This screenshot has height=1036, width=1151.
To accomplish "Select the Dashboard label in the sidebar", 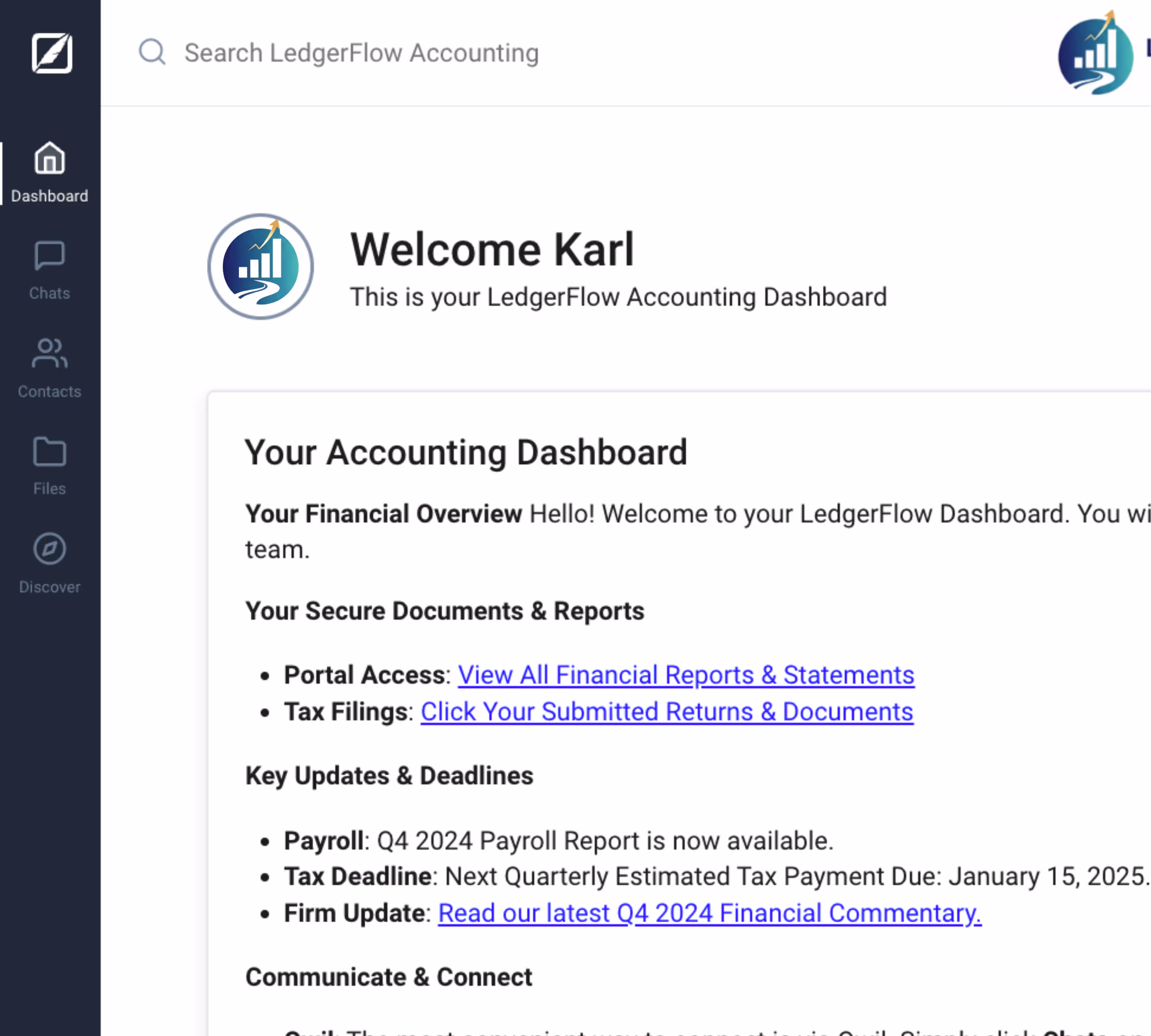I will (49, 196).
